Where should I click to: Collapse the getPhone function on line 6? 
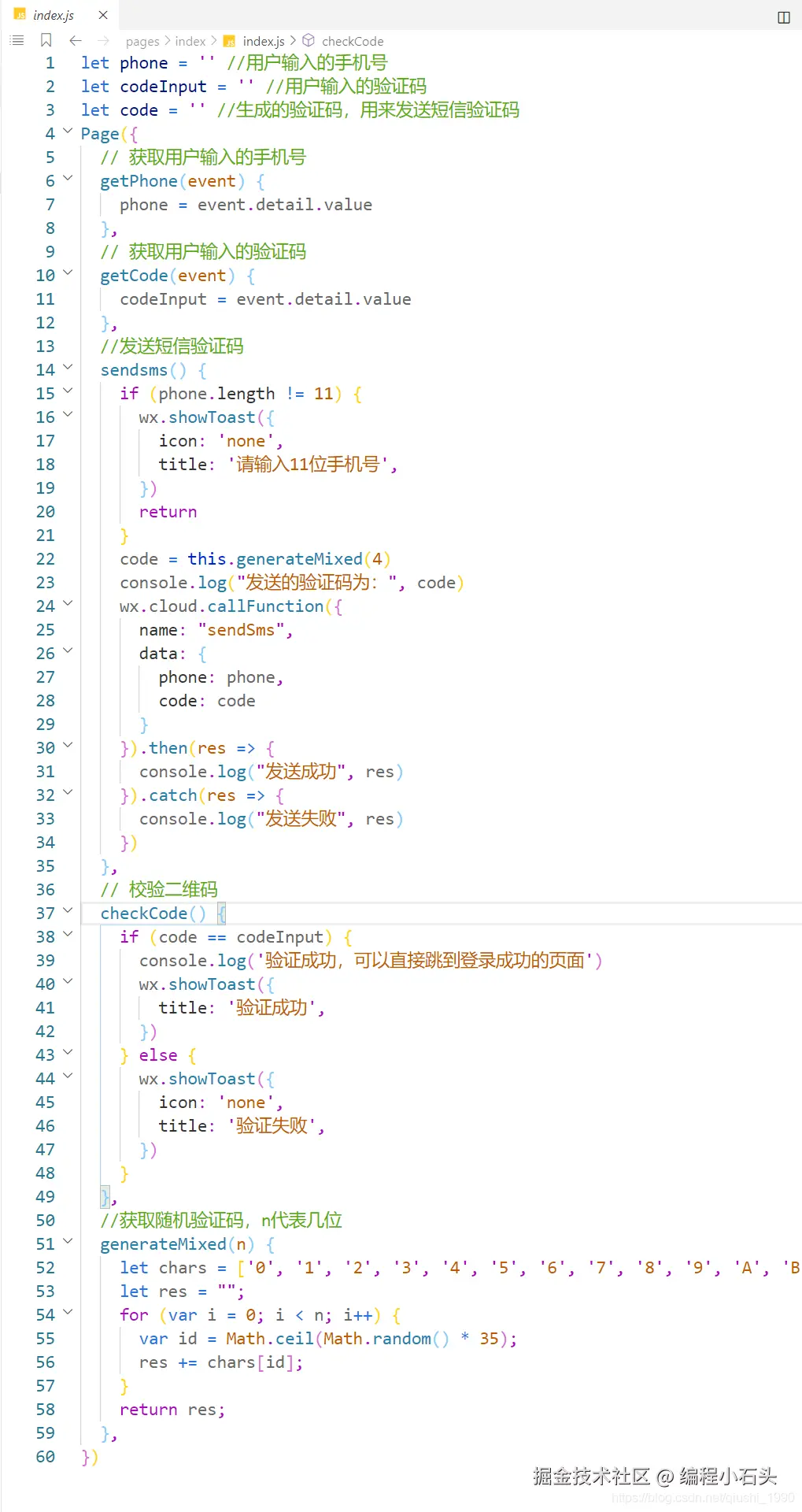68,179
